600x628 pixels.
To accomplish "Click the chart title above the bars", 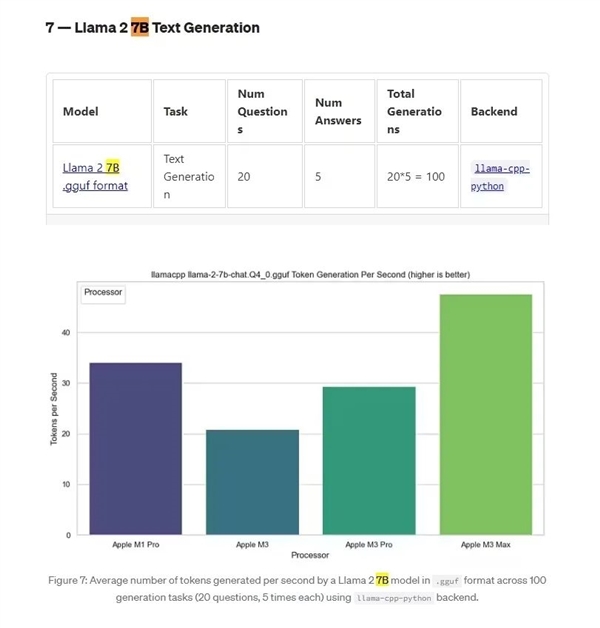I will 310,275.
